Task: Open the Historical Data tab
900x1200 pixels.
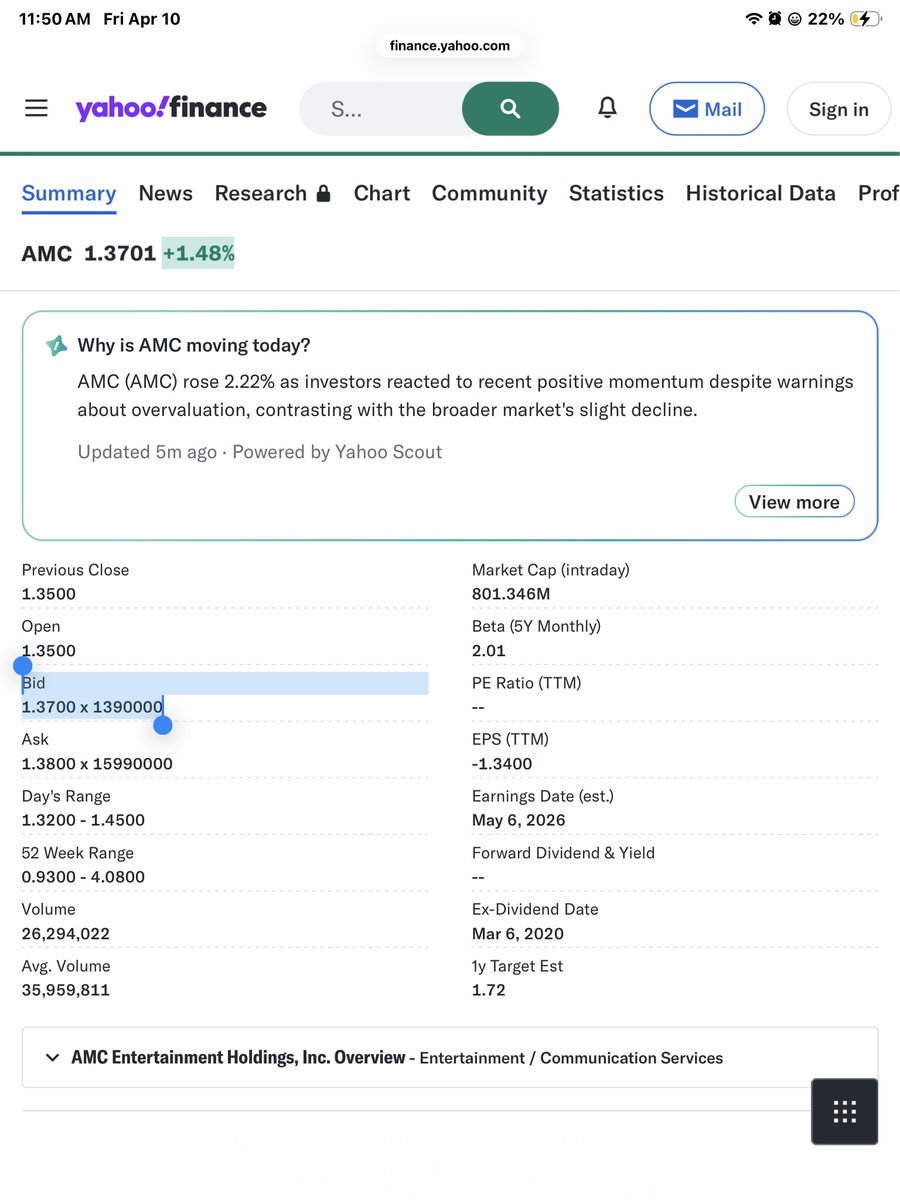Action: click(x=761, y=193)
